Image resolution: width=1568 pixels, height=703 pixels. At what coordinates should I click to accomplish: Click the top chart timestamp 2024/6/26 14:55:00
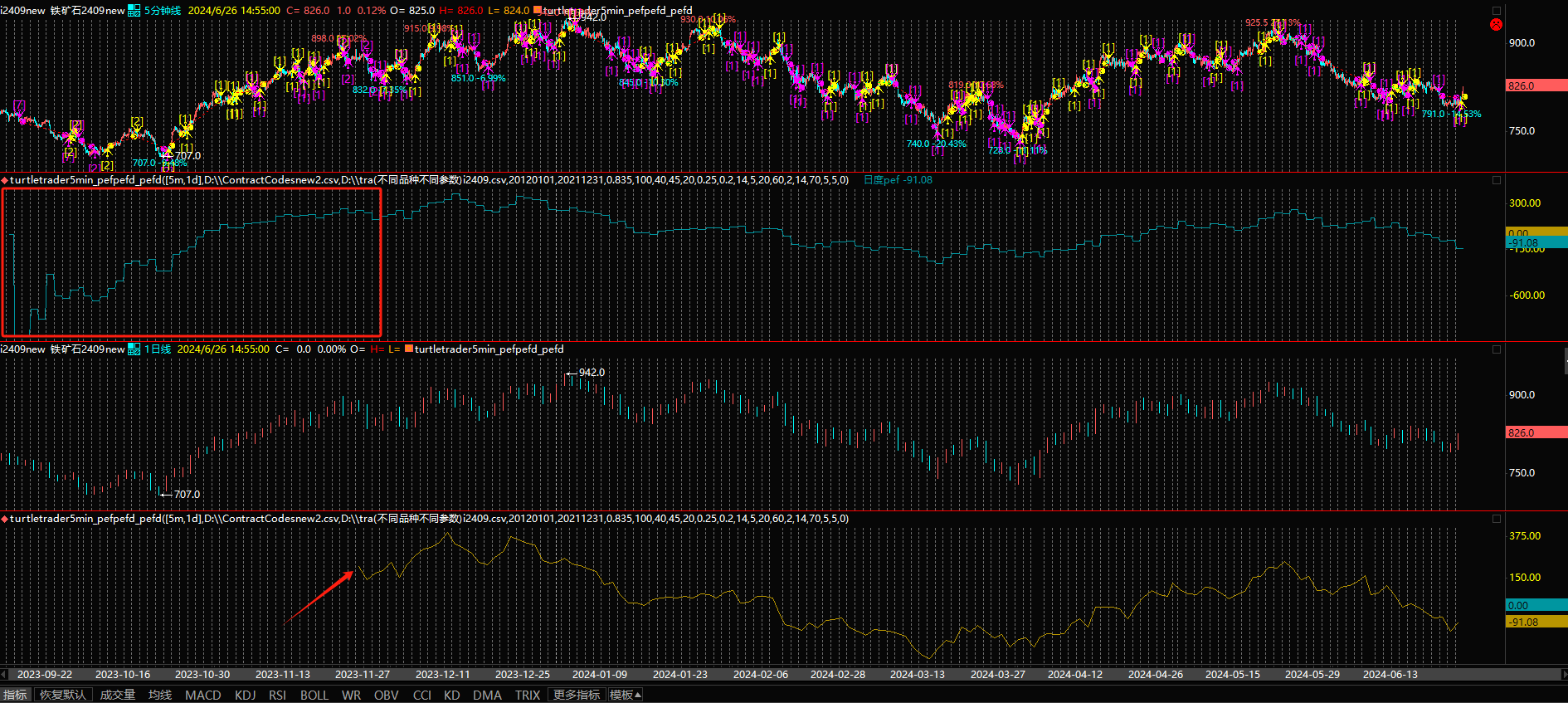(234, 11)
